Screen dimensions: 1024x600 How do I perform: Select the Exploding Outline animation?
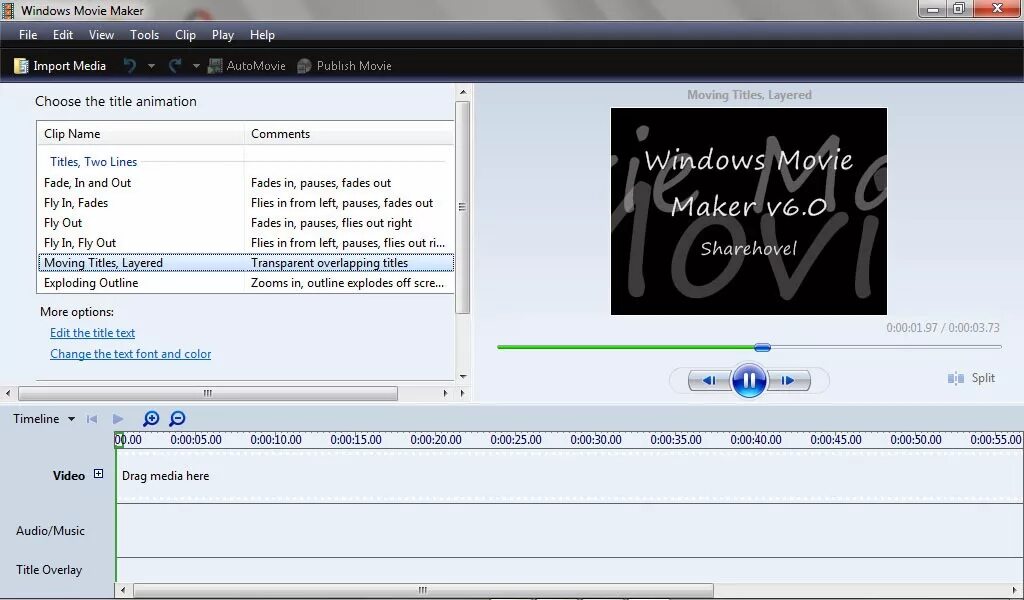[x=245, y=283]
